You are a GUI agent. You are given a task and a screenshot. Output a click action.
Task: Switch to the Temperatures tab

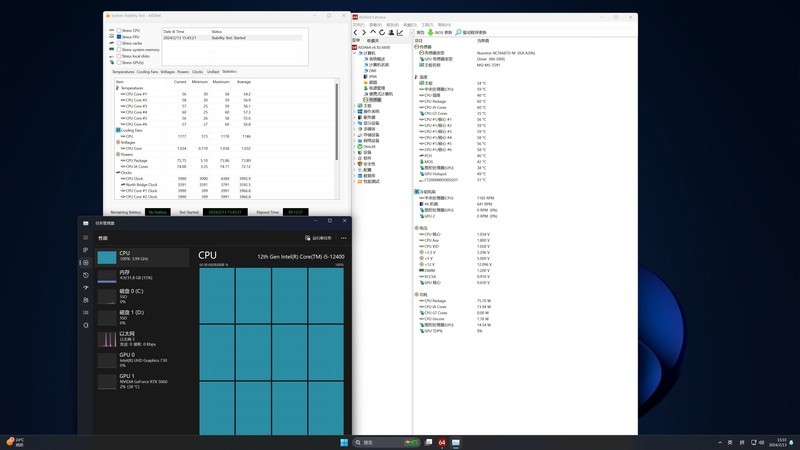[x=122, y=72]
